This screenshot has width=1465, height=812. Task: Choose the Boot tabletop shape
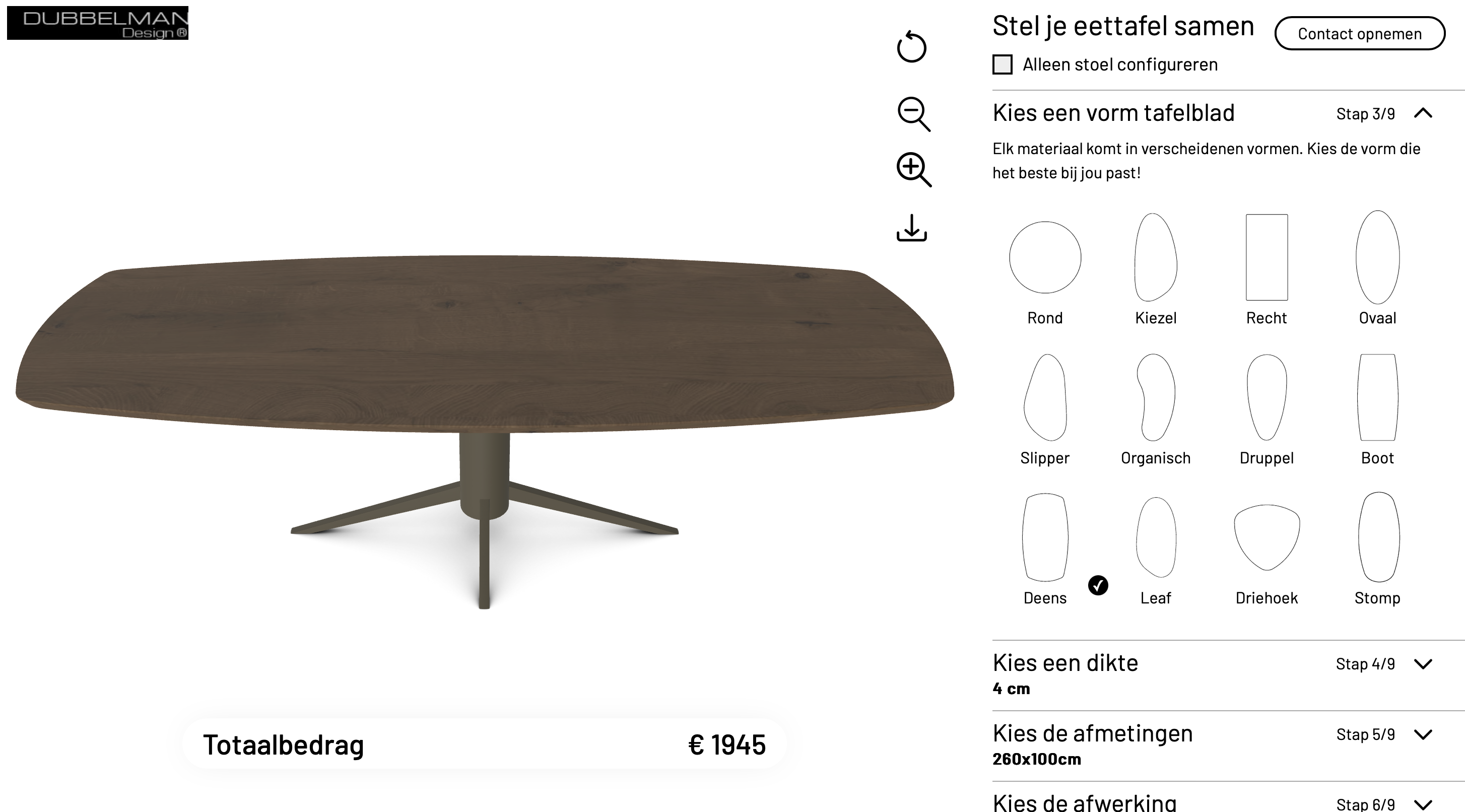pos(1377,410)
